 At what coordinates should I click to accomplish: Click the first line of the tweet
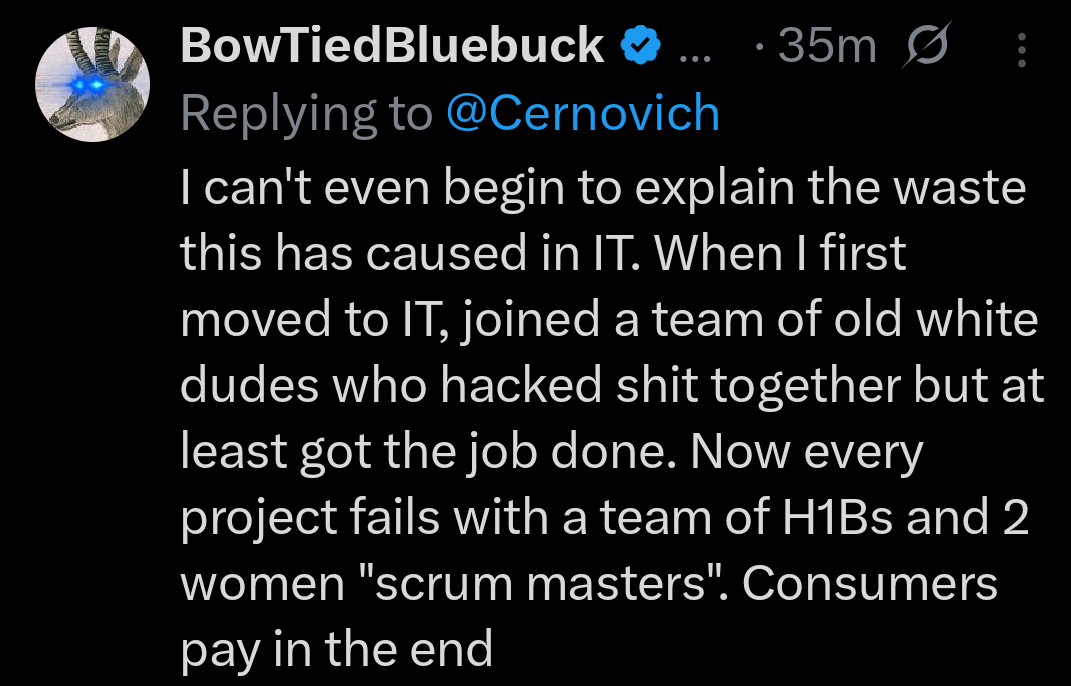coord(600,186)
